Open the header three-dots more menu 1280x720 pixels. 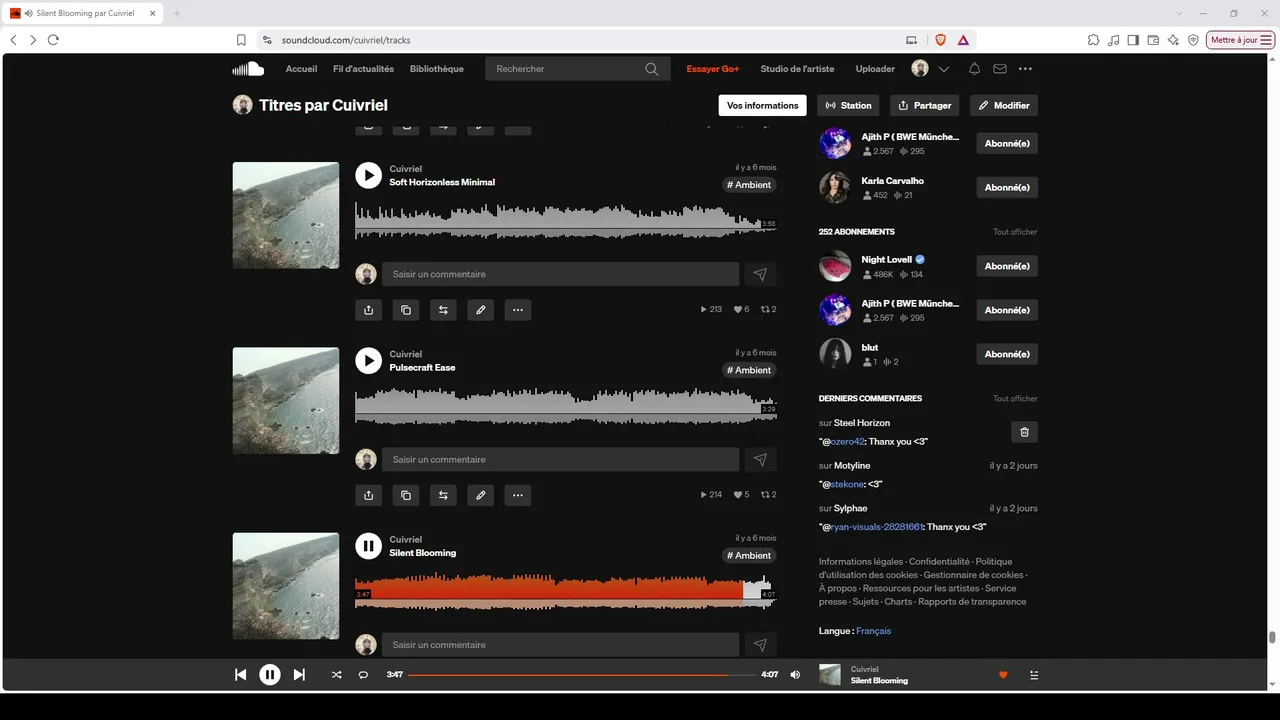coord(1025,69)
